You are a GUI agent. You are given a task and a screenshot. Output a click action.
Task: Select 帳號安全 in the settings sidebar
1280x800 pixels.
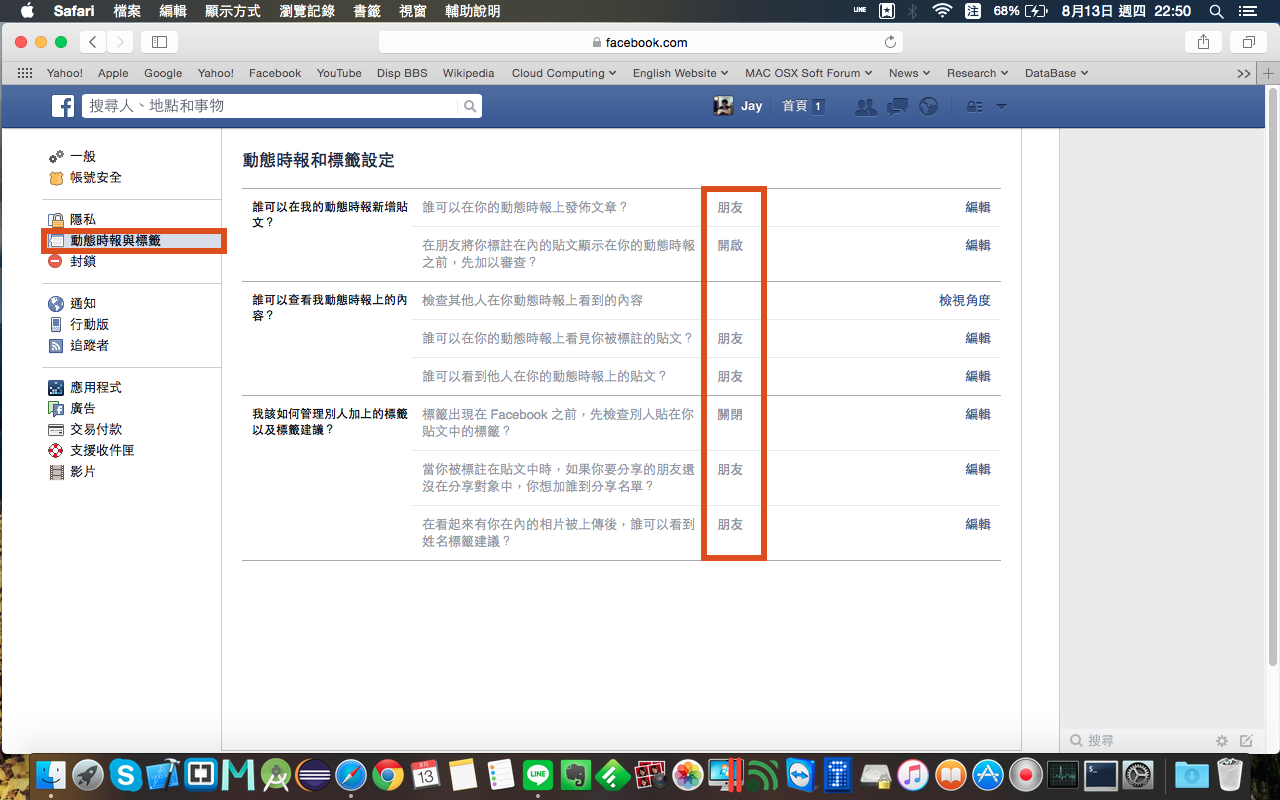(96, 177)
